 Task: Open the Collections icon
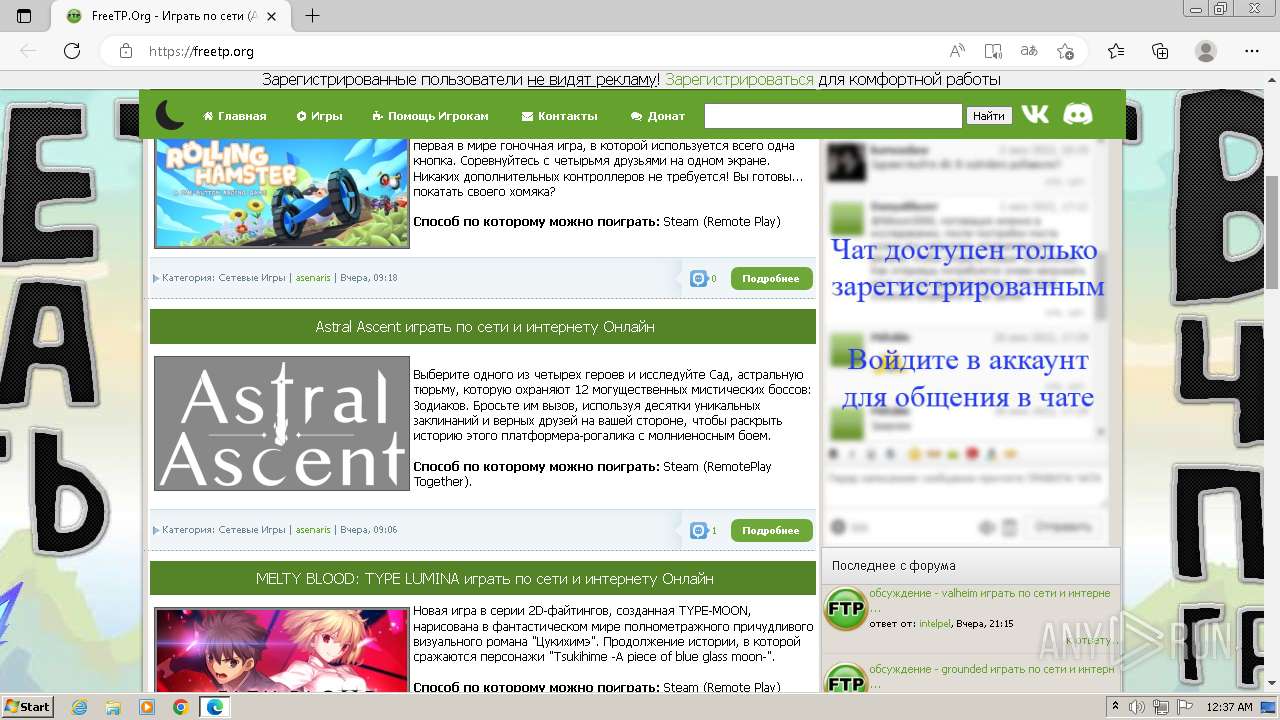tap(1160, 51)
